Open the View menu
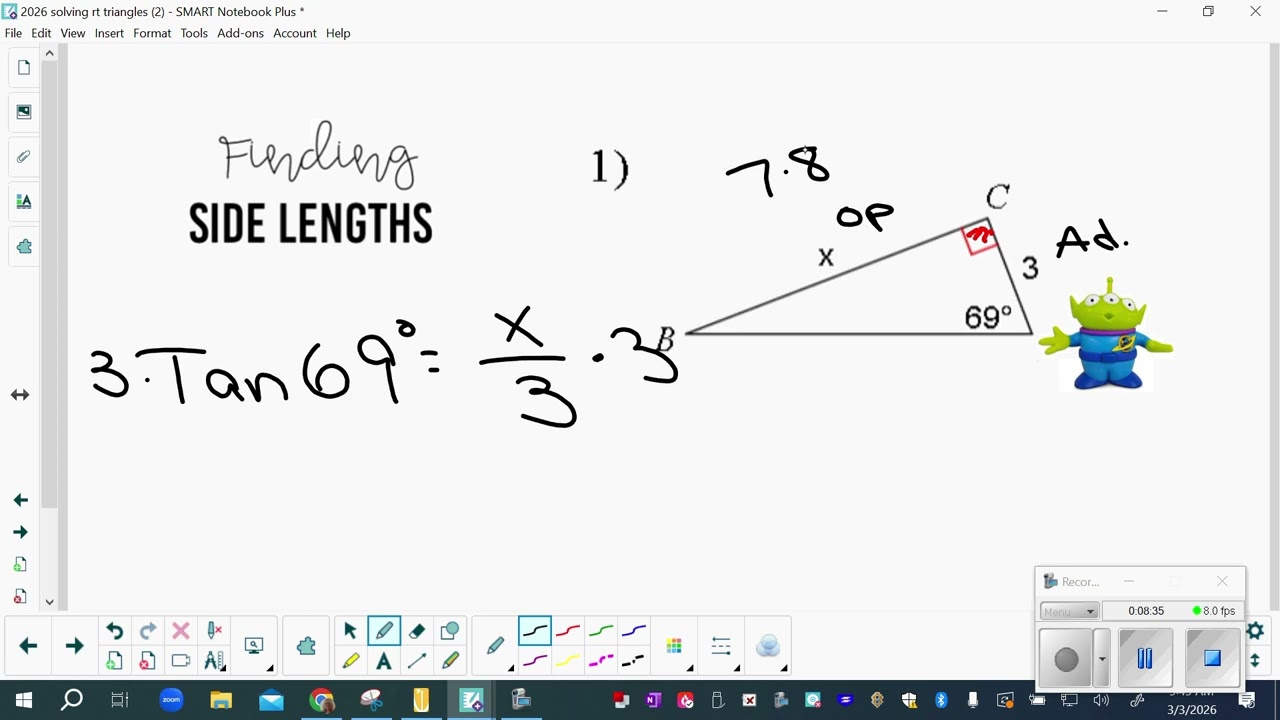The height and width of the screenshot is (720, 1280). [73, 33]
